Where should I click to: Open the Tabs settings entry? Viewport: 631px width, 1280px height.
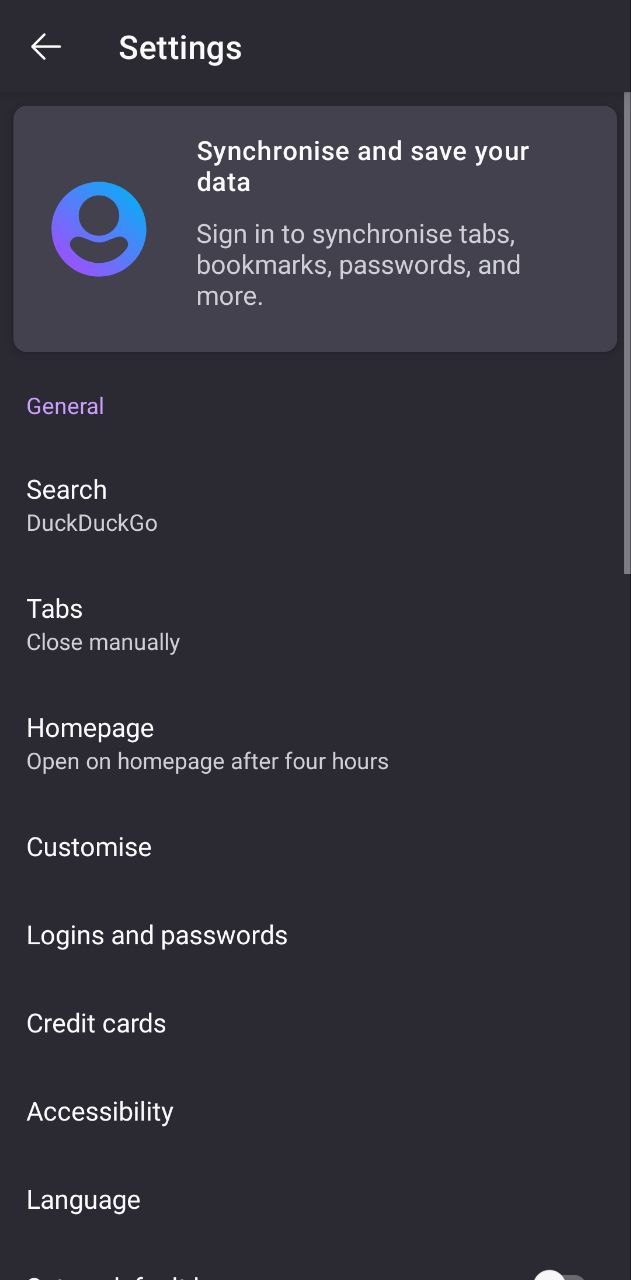coord(315,624)
